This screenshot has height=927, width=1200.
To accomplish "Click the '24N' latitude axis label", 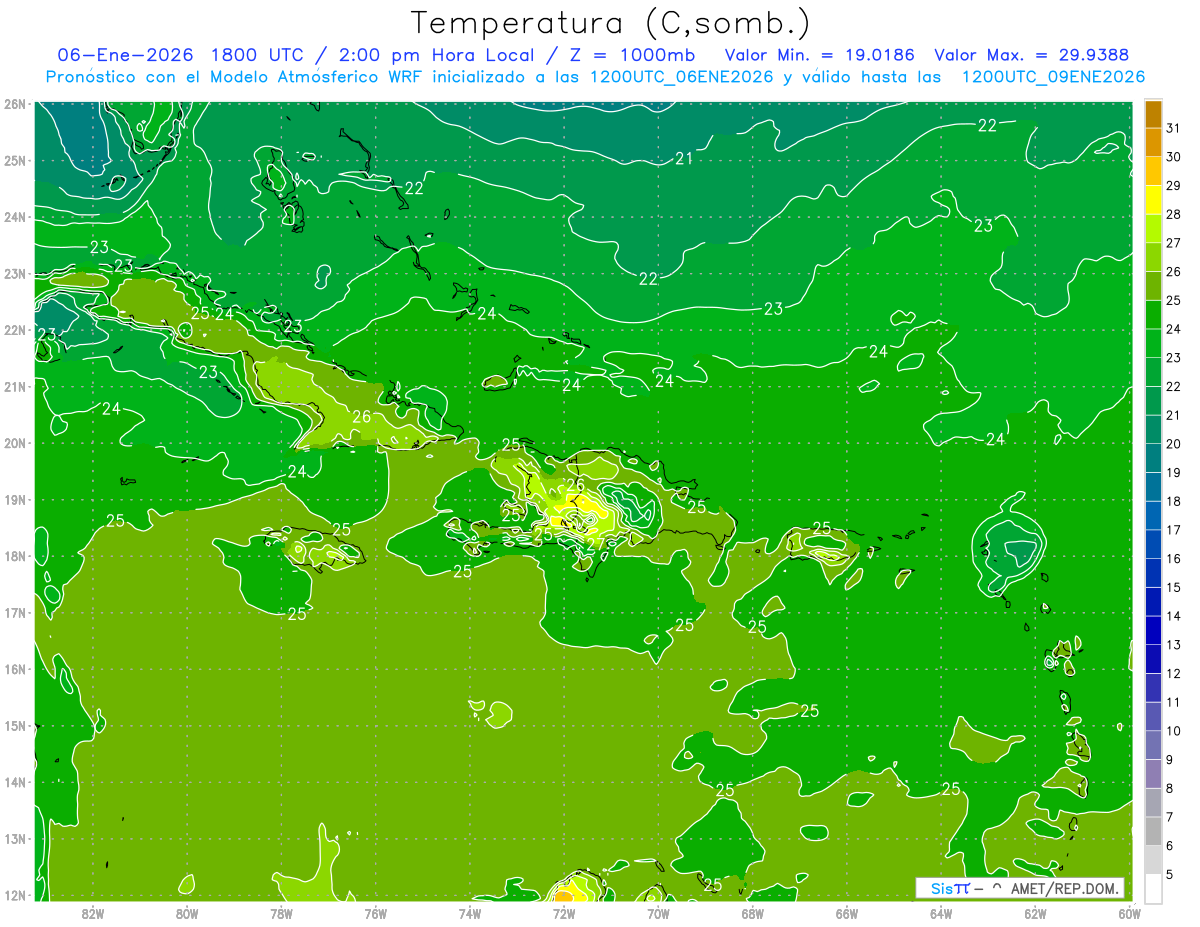I will coord(14,217).
